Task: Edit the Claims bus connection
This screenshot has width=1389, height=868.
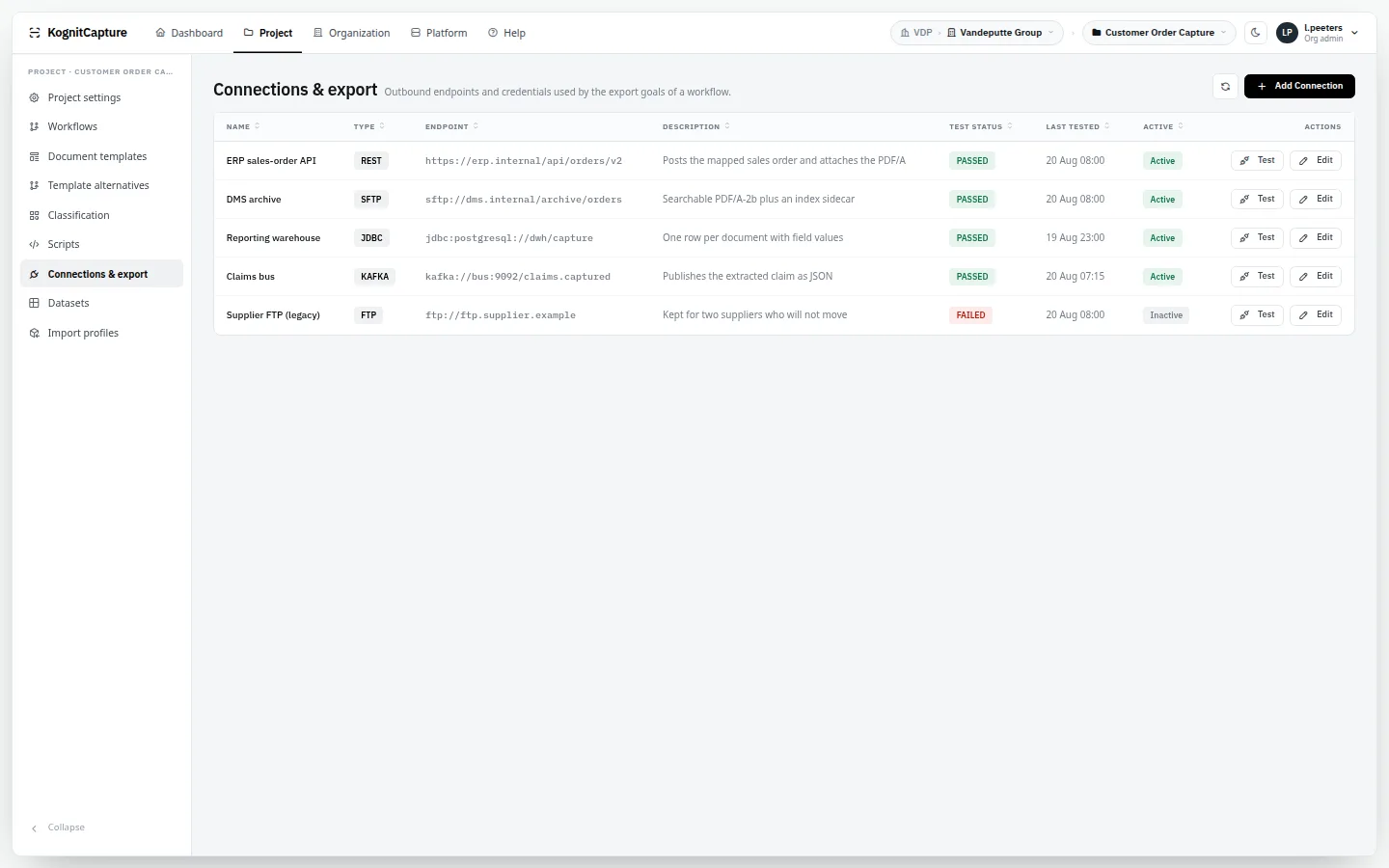Action: click(x=1316, y=276)
